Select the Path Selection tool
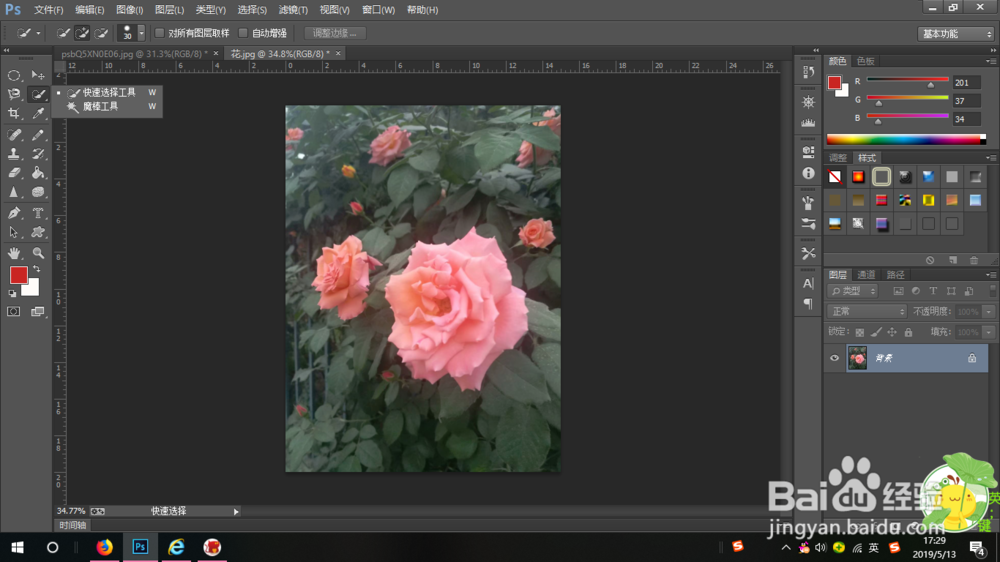1000x562 pixels. tap(13, 232)
